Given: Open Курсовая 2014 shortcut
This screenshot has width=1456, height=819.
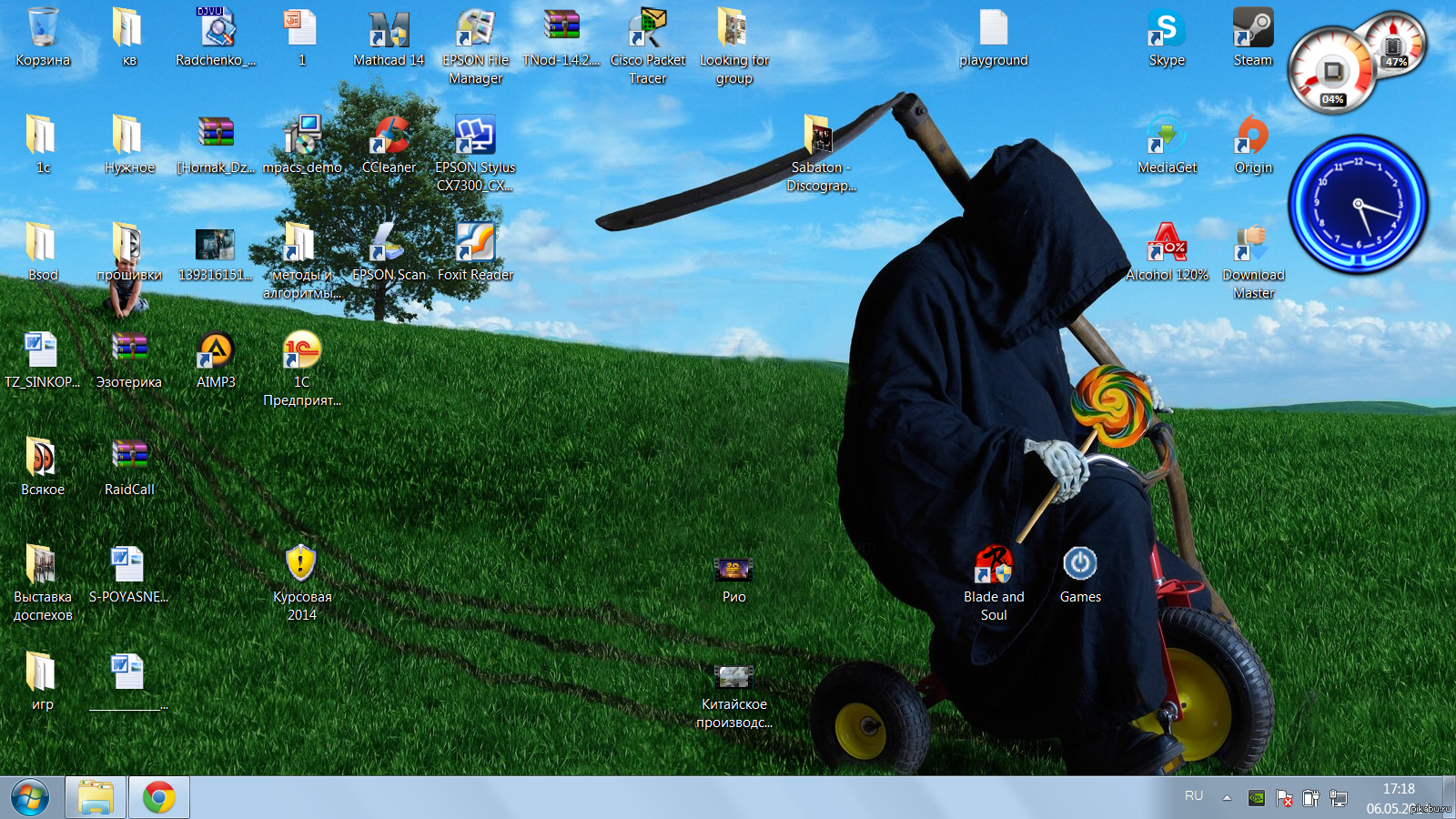Looking at the screenshot, I should [302, 583].
